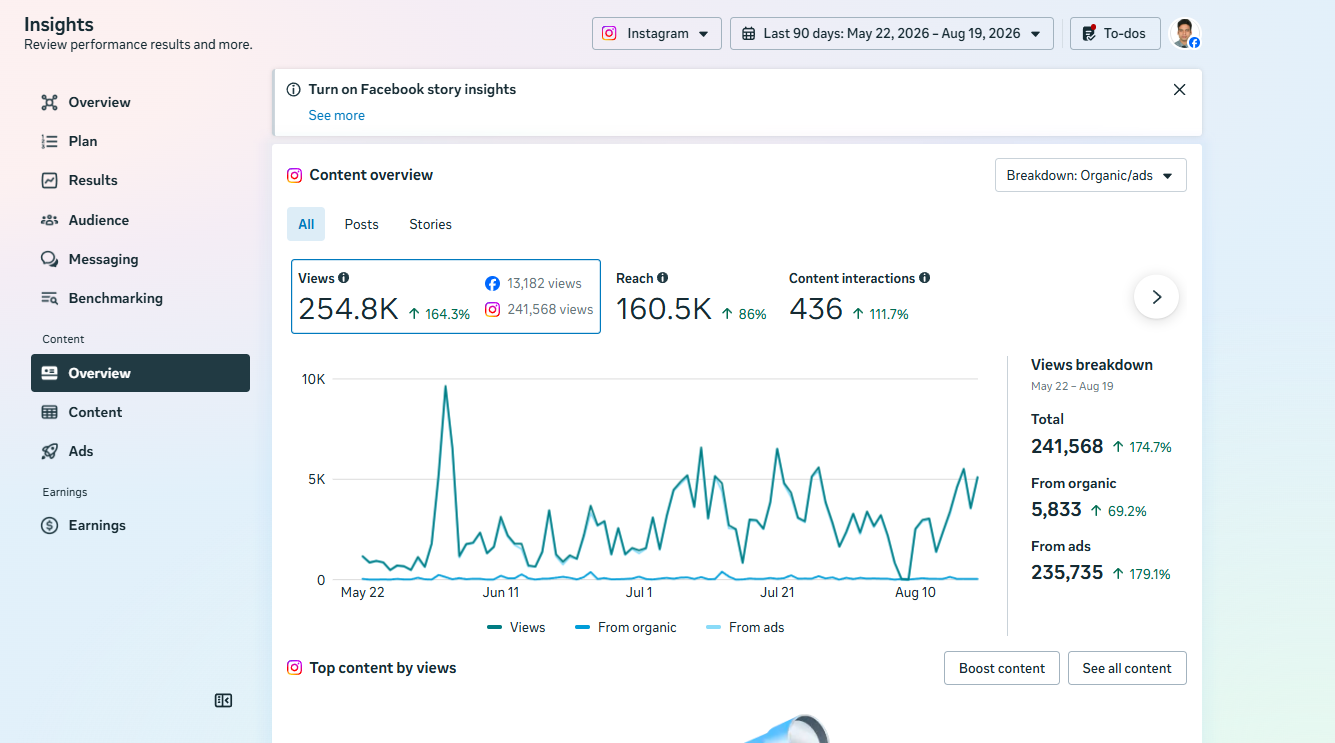
Task: Select the Content interactions metric card
Action: (859, 297)
